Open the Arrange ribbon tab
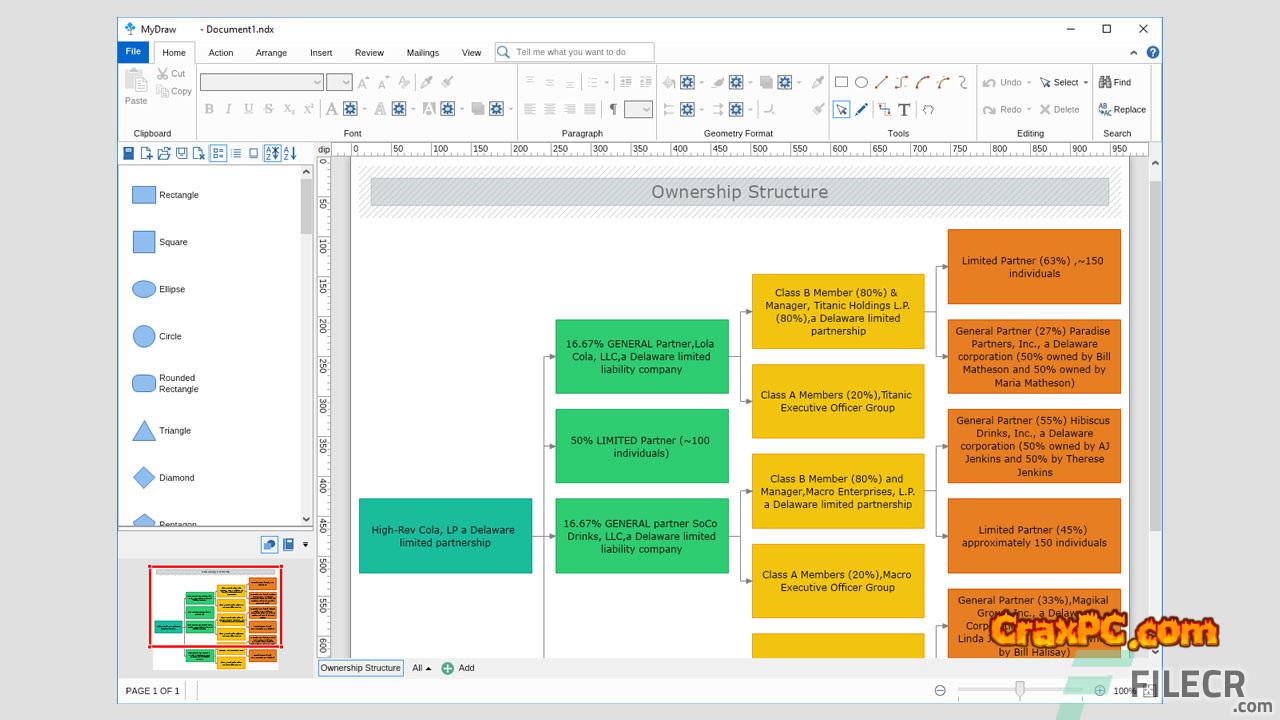 271,53
